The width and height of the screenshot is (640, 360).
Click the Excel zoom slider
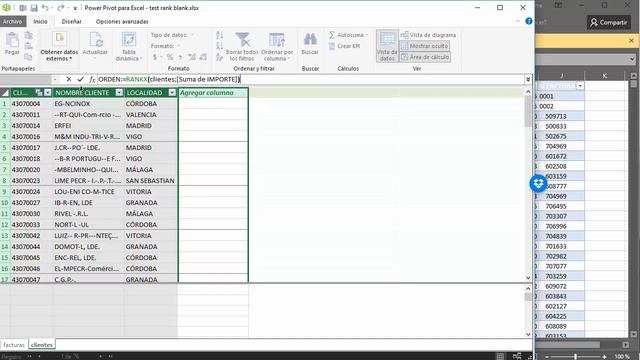coord(576,356)
